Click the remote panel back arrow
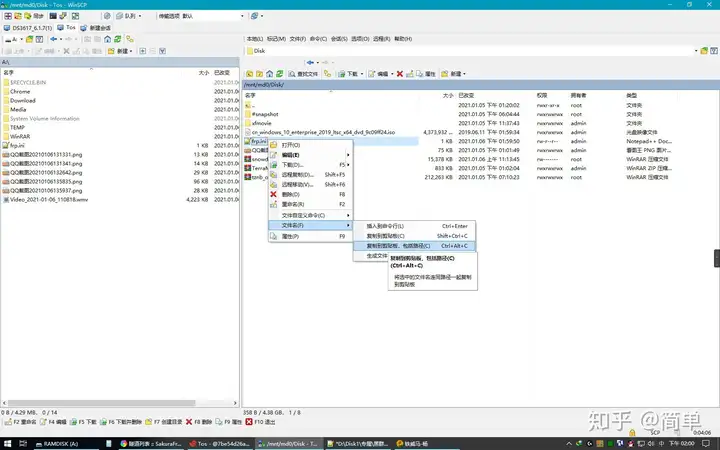 tap(311, 62)
